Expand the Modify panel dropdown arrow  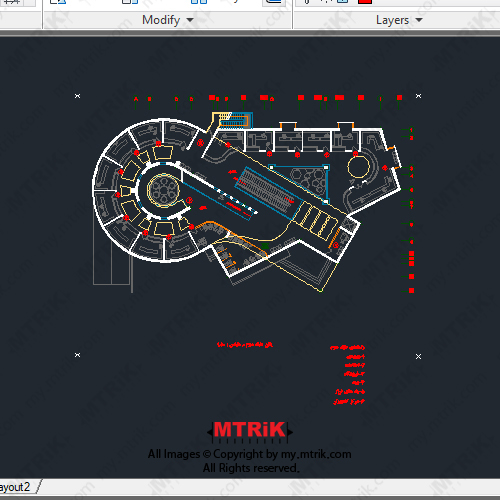(190, 20)
